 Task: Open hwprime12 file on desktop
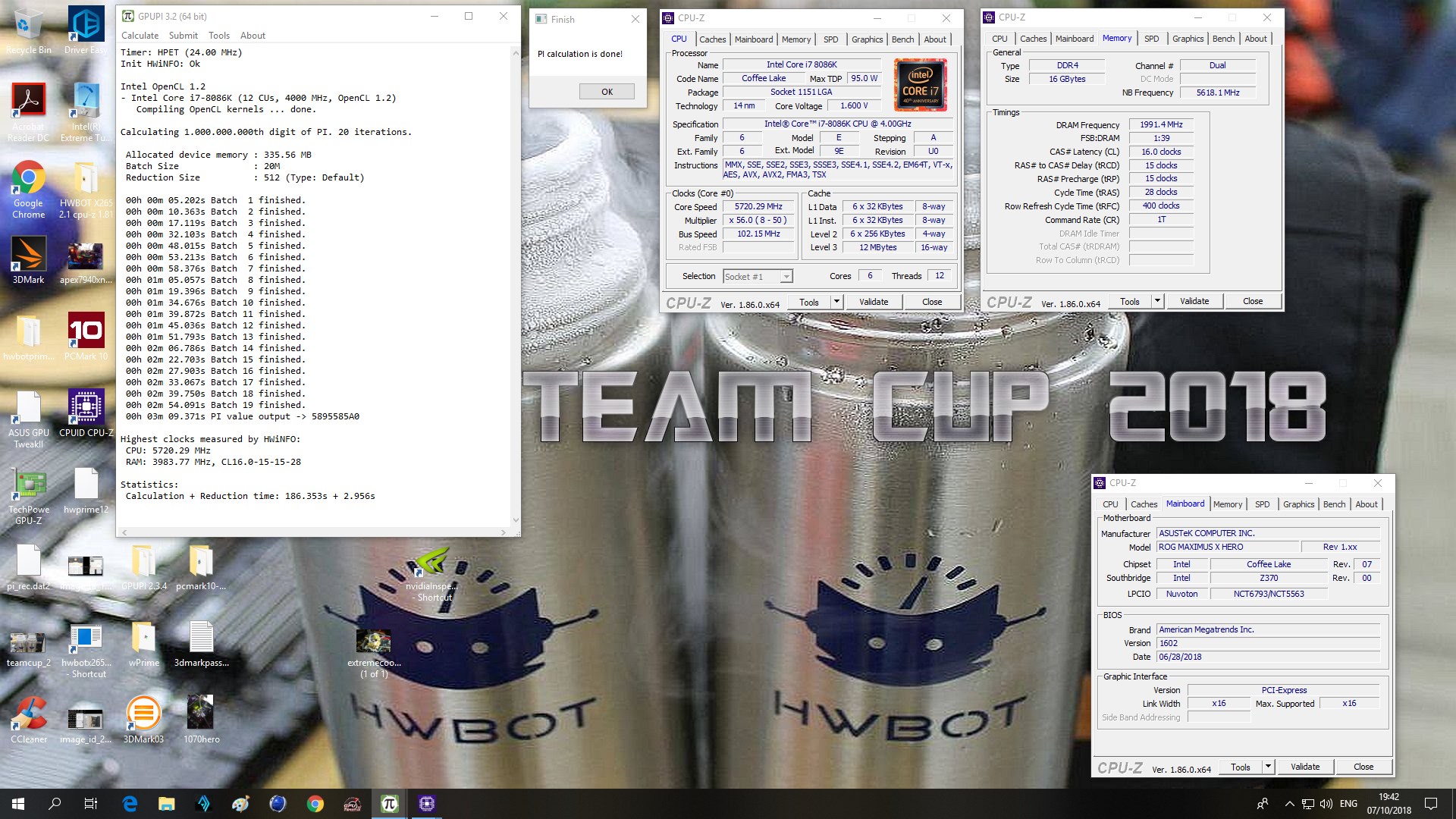tap(86, 491)
